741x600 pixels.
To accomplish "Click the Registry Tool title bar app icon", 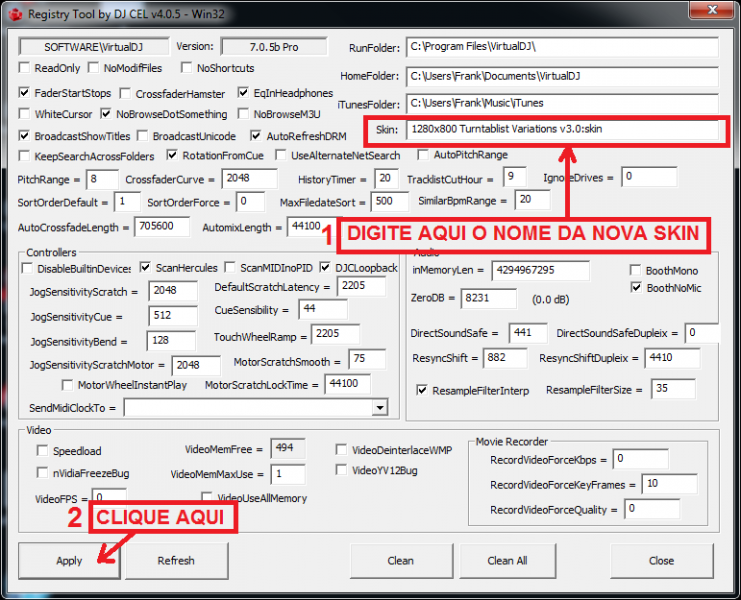I will tap(16, 14).
